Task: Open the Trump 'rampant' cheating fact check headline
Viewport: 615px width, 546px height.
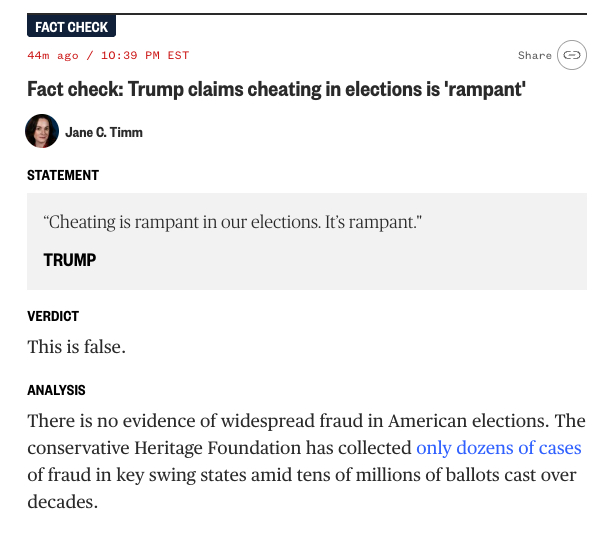Action: coord(277,88)
